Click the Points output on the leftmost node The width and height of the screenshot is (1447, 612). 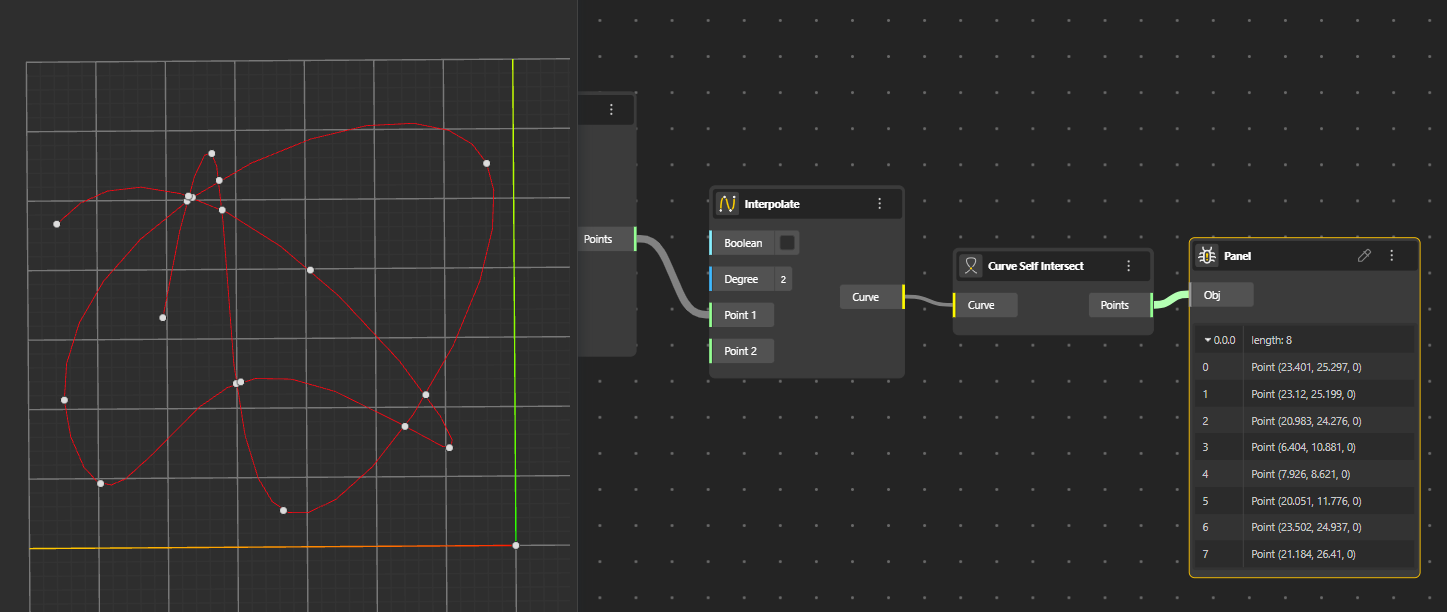(x=598, y=239)
